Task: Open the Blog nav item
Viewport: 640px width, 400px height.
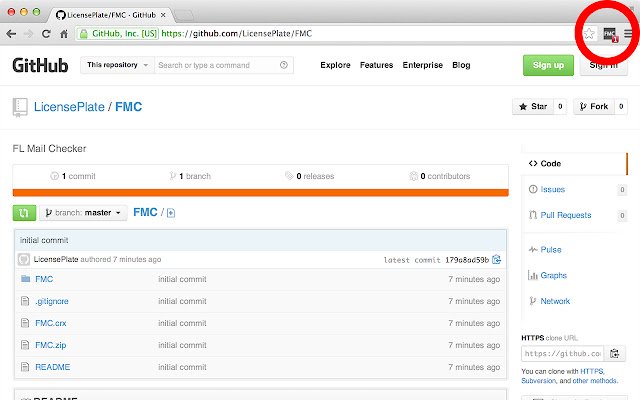Action: coord(461,65)
